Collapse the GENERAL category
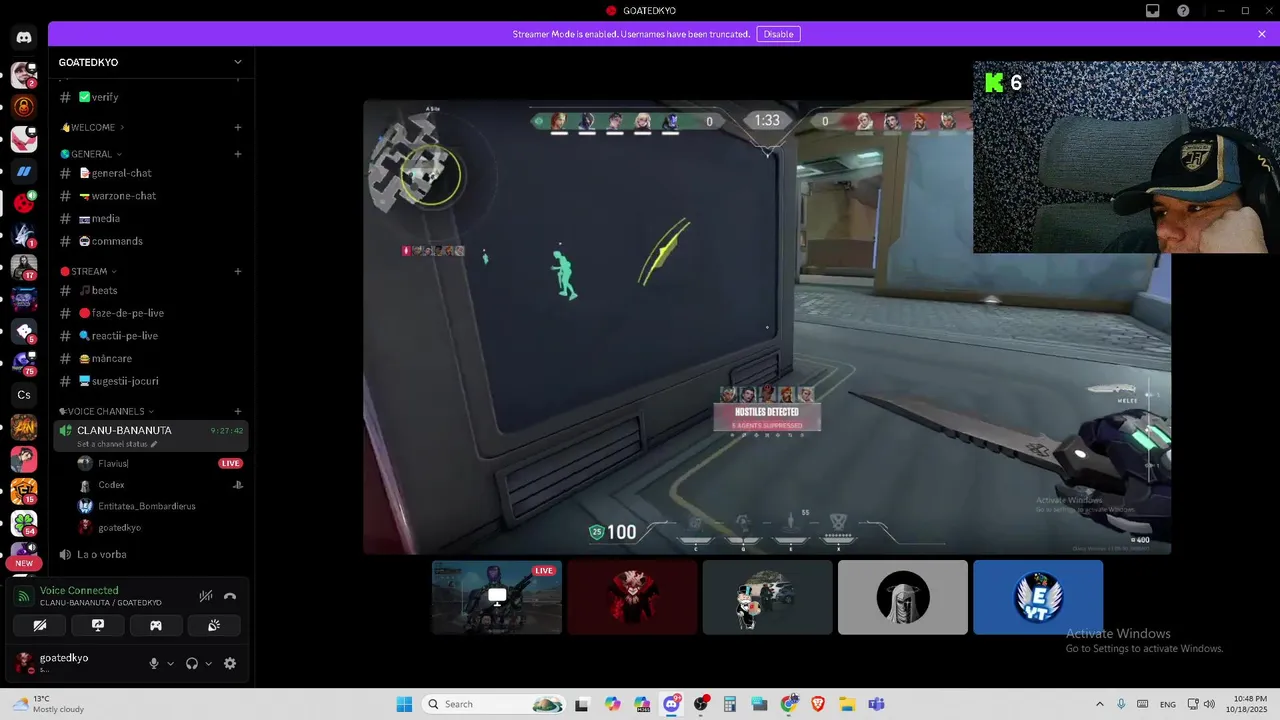The height and width of the screenshot is (720, 1280). (x=91, y=154)
